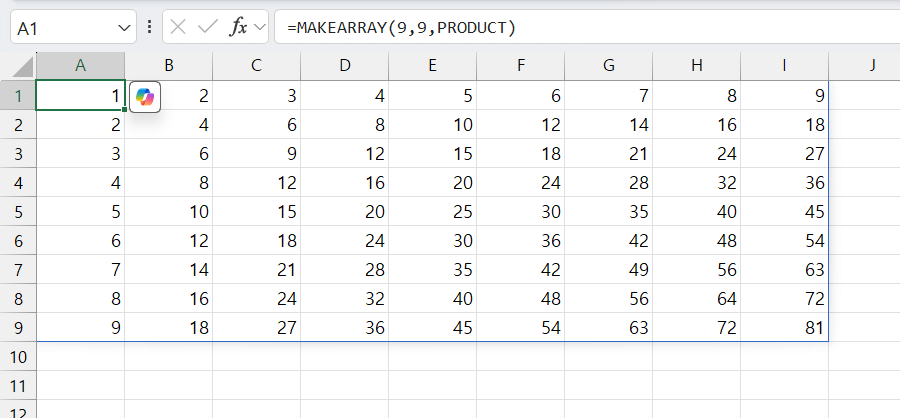Screen dimensions: 900x418
Task: Select cell B9 containing 18
Action: tap(169, 327)
